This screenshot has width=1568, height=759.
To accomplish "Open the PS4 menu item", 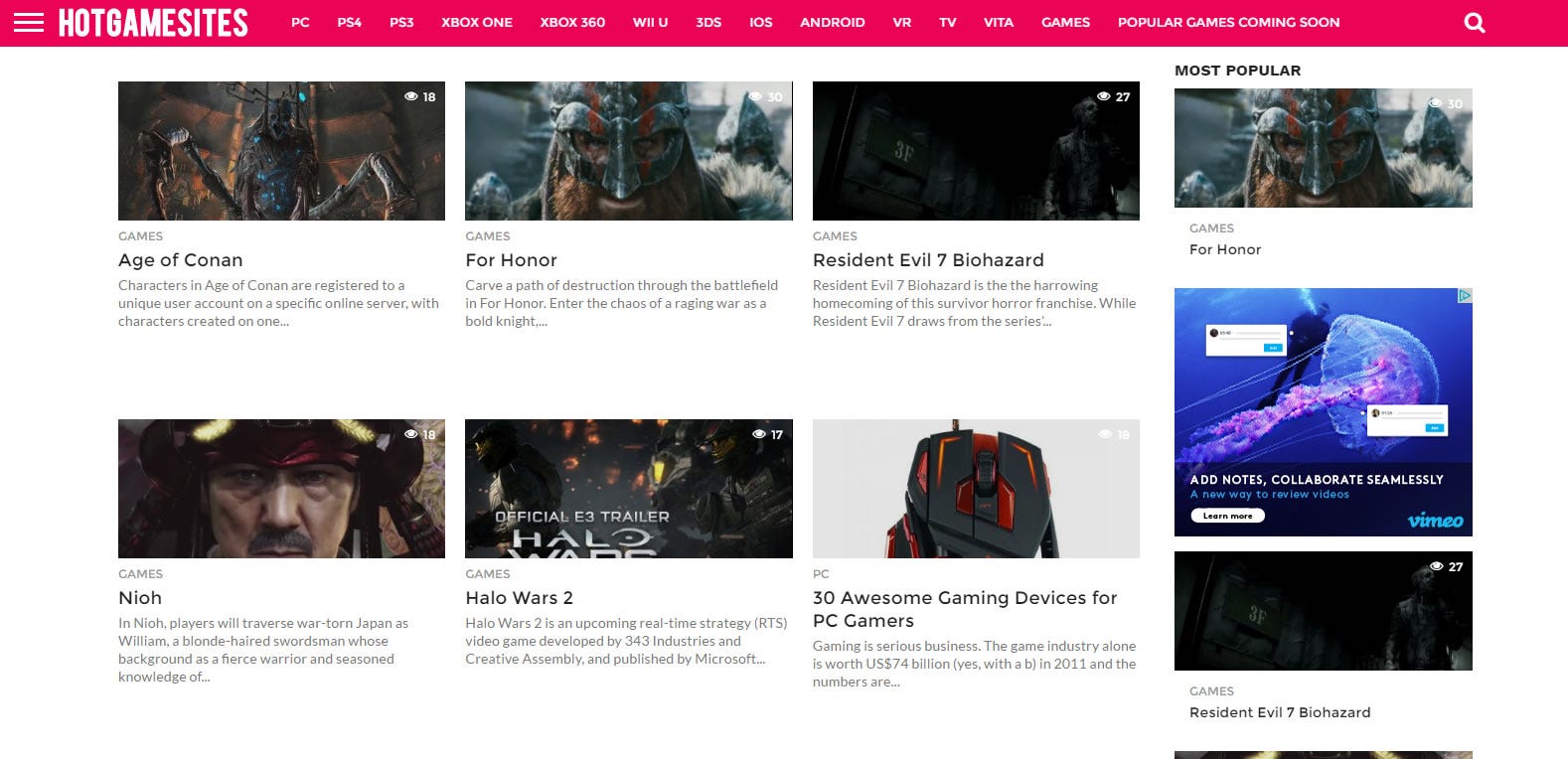I will [x=350, y=22].
